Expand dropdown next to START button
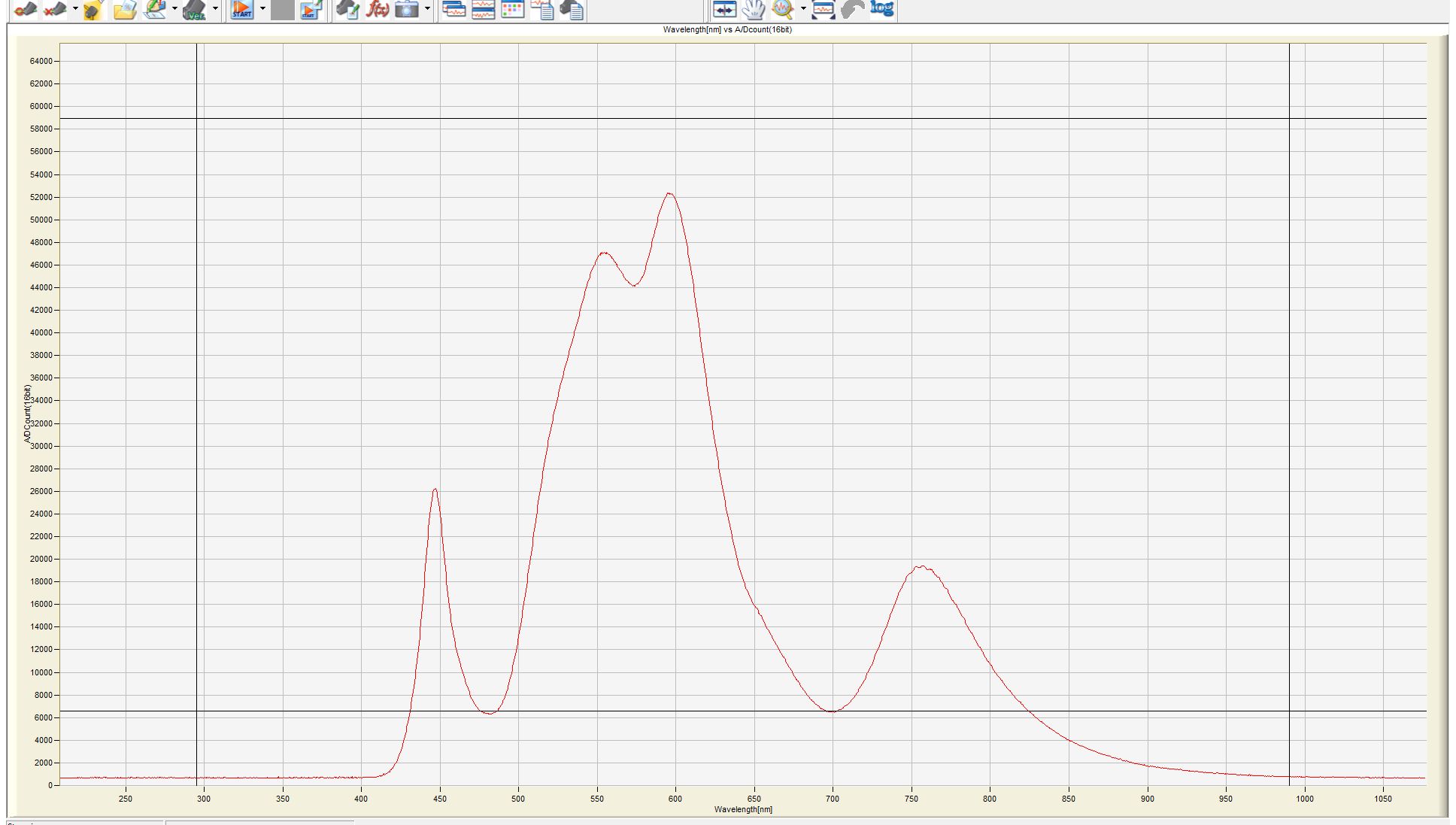Image resolution: width=1456 pixels, height=825 pixels. pyautogui.click(x=262, y=9)
